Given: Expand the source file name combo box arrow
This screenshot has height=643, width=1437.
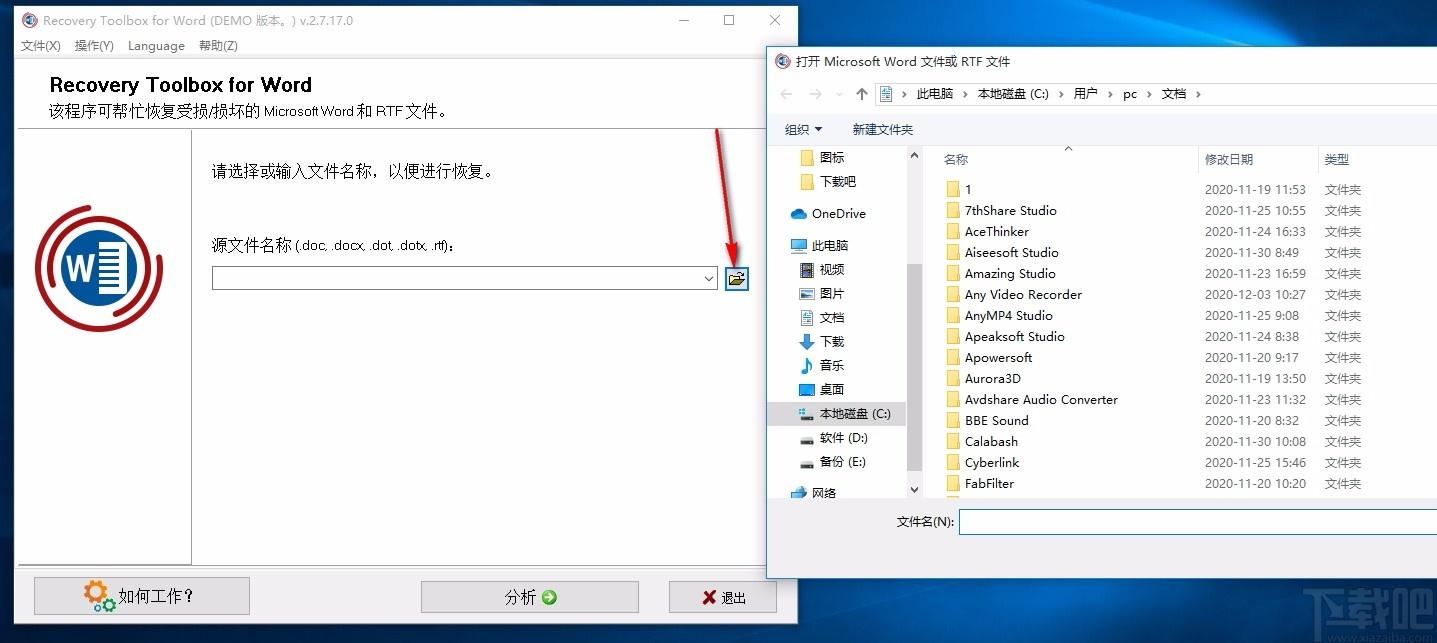Looking at the screenshot, I should click(709, 279).
